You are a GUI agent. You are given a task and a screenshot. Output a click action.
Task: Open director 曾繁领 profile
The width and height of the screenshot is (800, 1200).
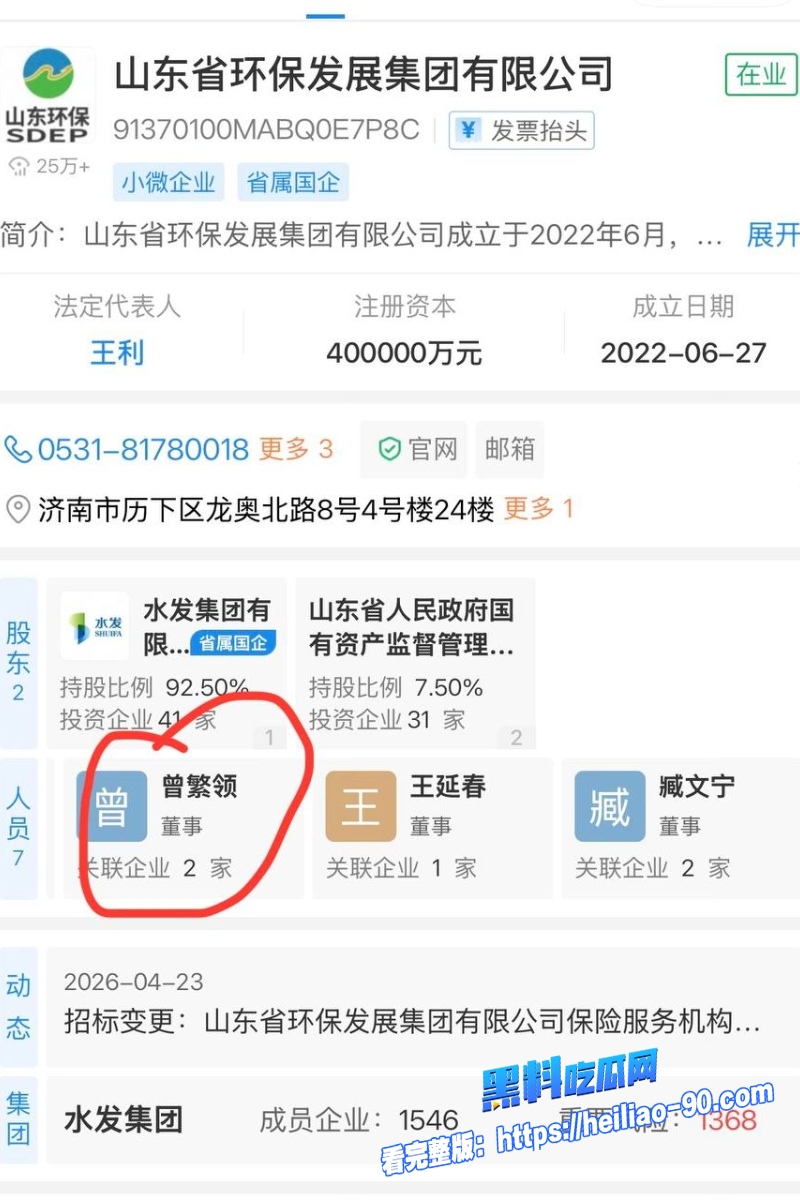coord(184,828)
